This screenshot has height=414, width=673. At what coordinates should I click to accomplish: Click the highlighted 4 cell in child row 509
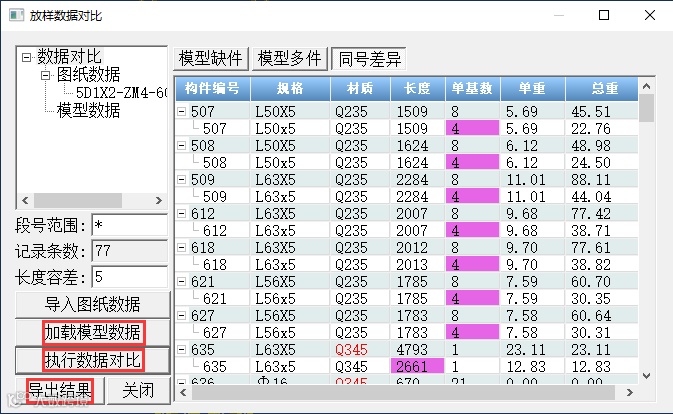(473, 196)
